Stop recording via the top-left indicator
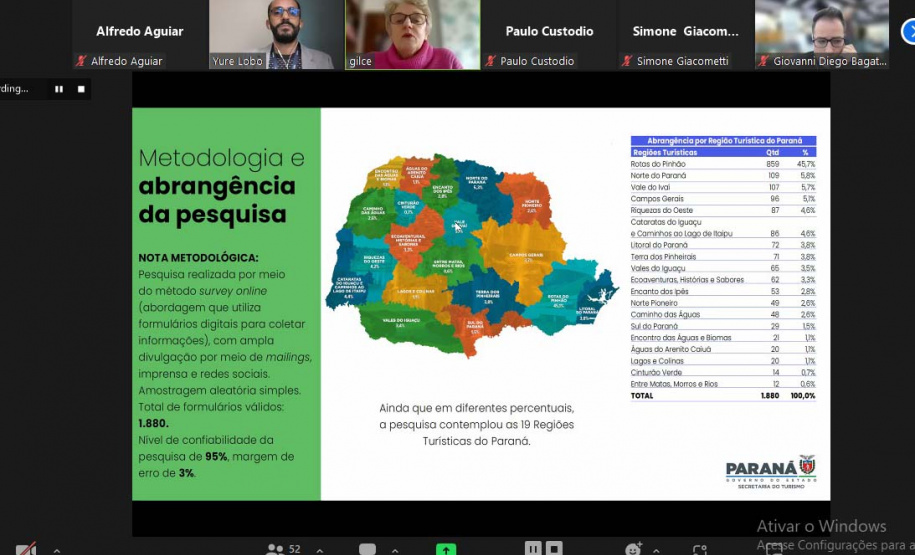 point(81,89)
